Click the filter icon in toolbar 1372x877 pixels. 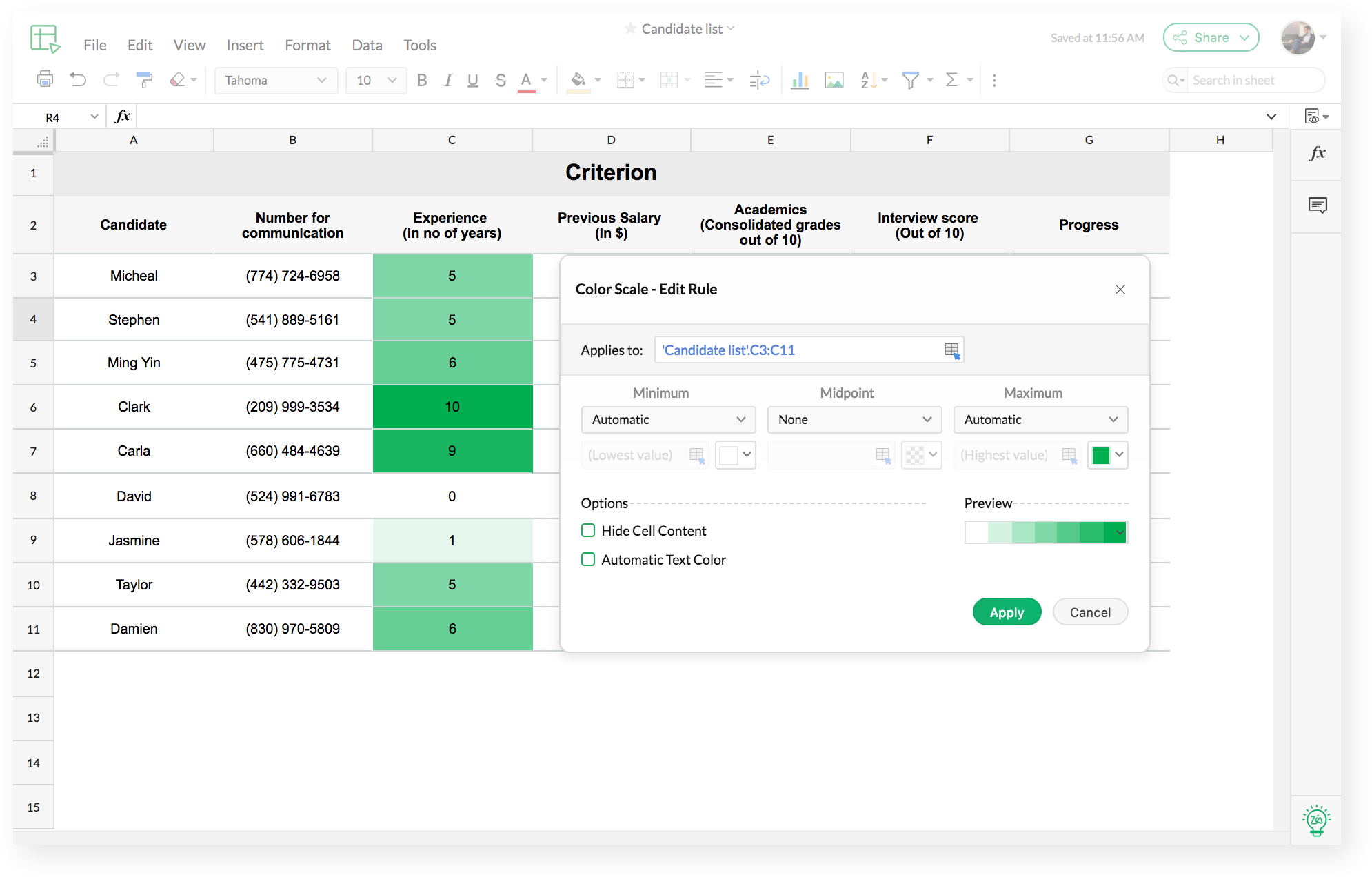click(911, 80)
